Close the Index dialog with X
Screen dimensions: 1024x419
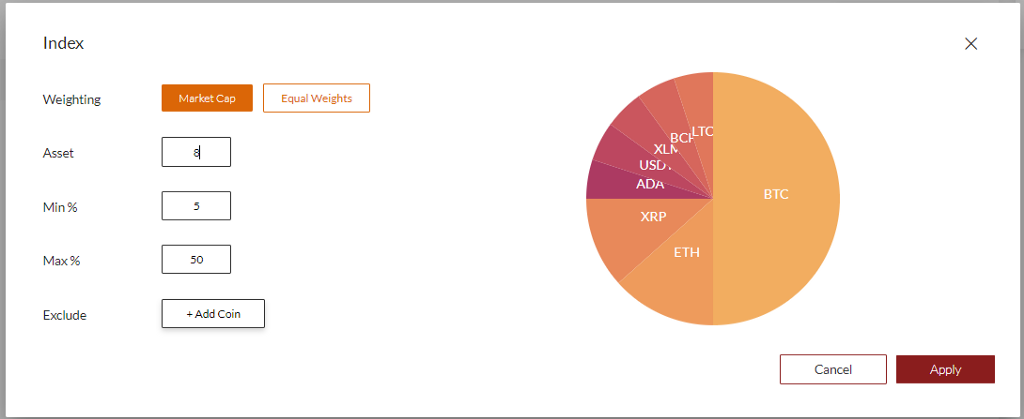970,44
